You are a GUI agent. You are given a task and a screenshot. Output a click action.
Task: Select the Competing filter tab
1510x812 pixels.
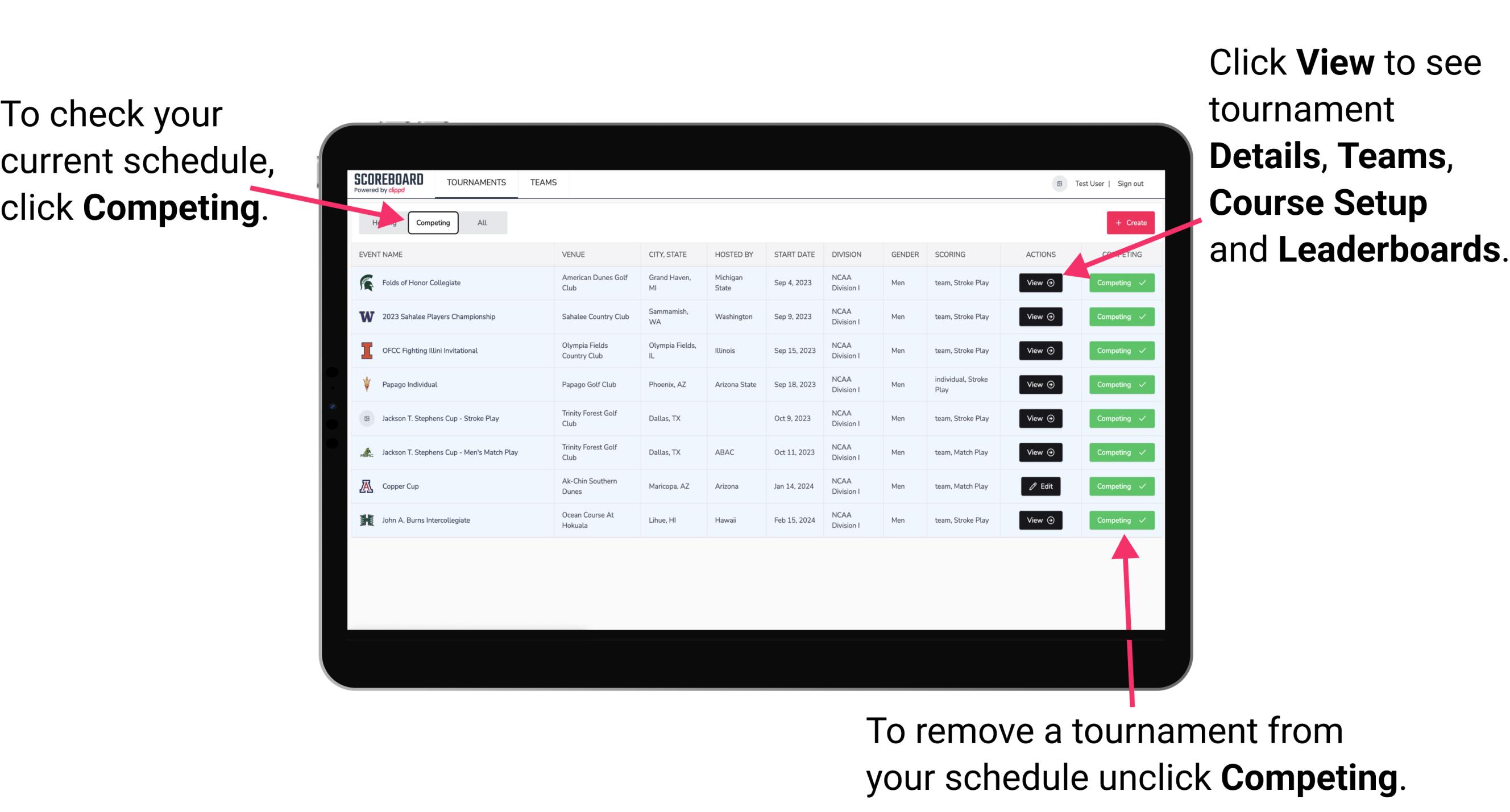point(431,222)
